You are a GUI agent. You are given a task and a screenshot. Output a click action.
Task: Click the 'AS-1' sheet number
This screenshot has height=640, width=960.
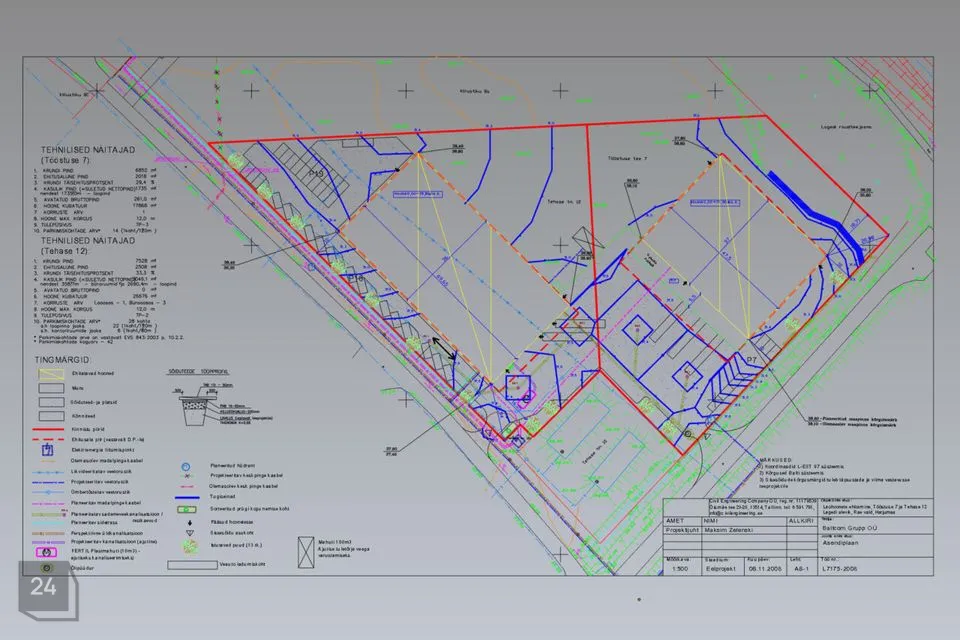point(801,568)
